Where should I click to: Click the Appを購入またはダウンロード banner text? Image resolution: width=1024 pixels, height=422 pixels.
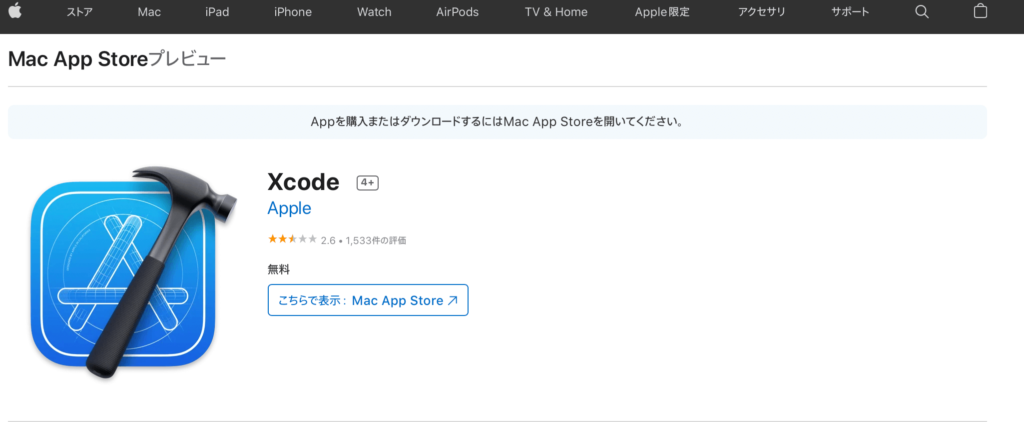coord(497,122)
